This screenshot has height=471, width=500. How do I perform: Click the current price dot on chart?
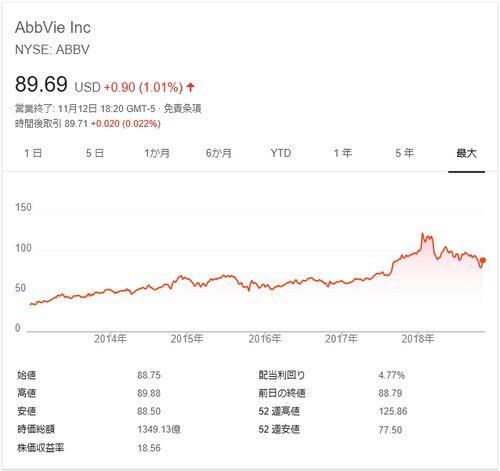482,260
